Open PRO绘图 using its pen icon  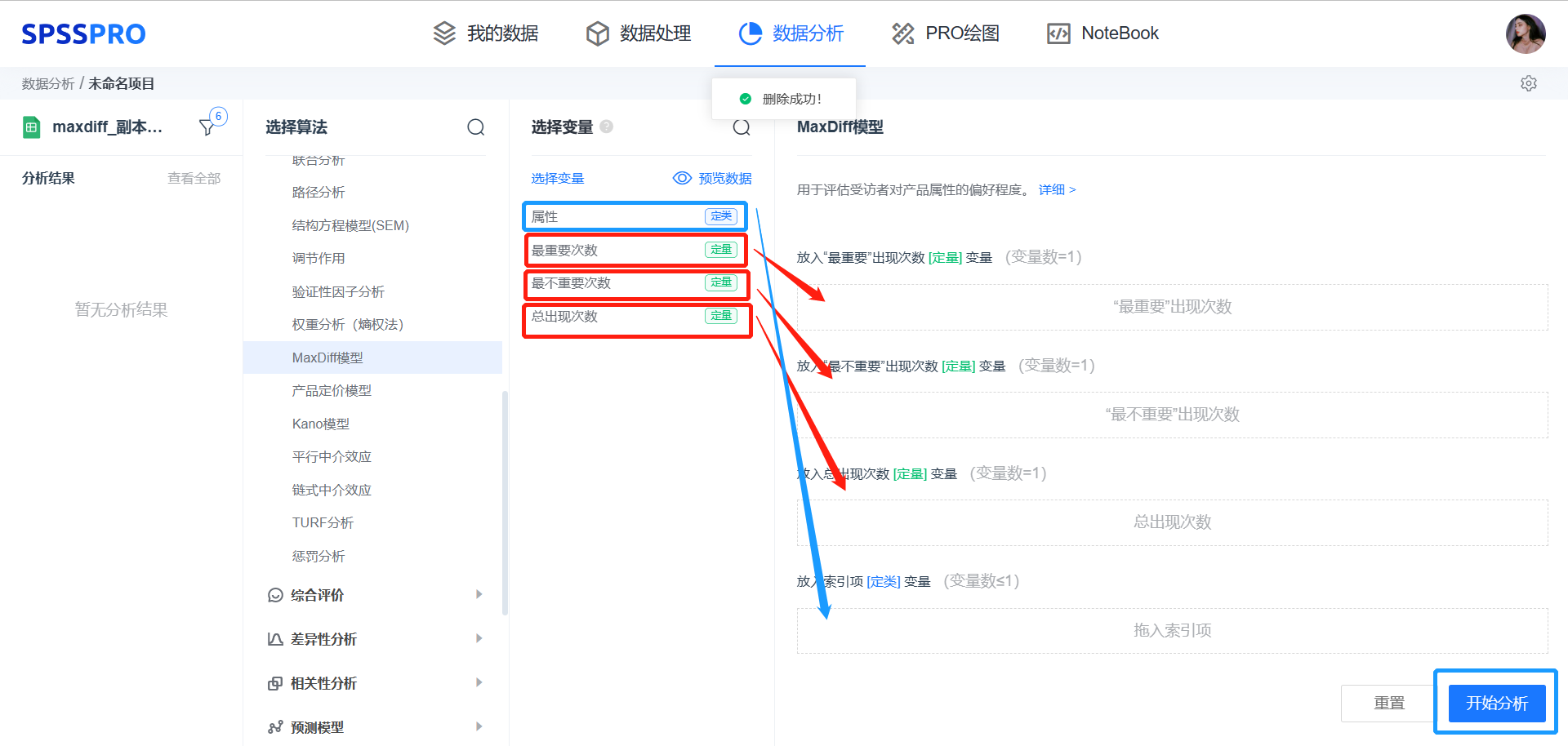[x=902, y=33]
